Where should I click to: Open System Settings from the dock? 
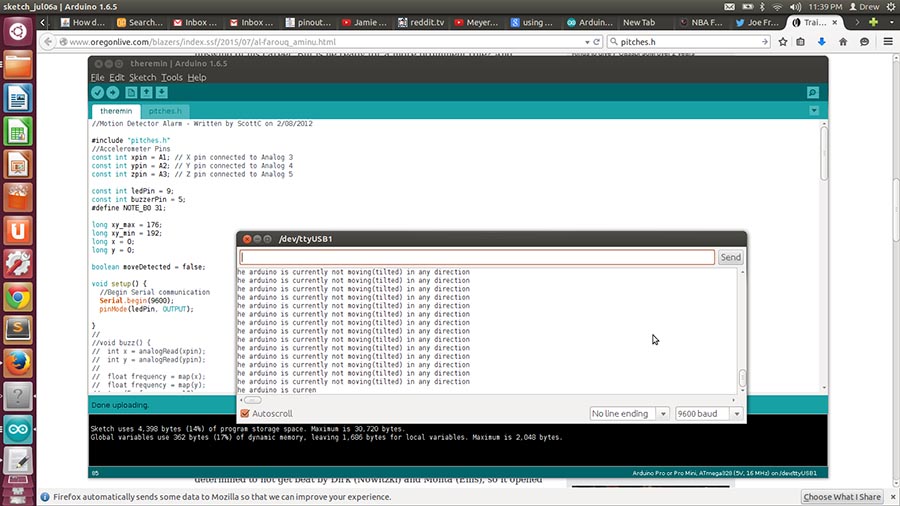click(18, 263)
